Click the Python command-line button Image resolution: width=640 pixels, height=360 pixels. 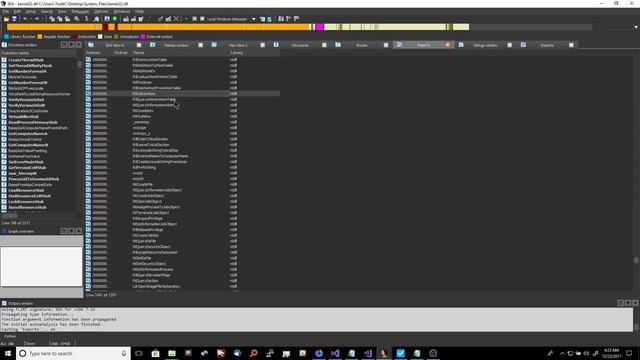tap(10, 336)
